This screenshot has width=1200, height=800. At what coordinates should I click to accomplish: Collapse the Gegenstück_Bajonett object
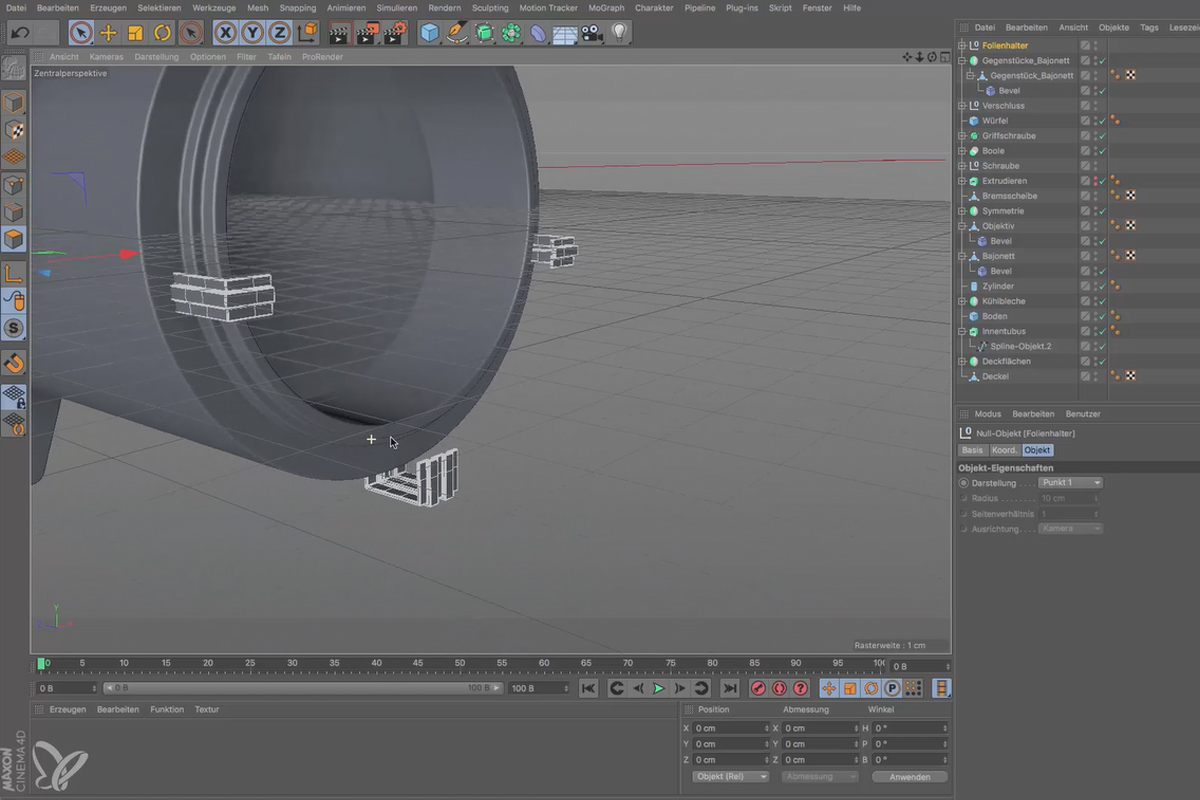pyautogui.click(x=970, y=76)
